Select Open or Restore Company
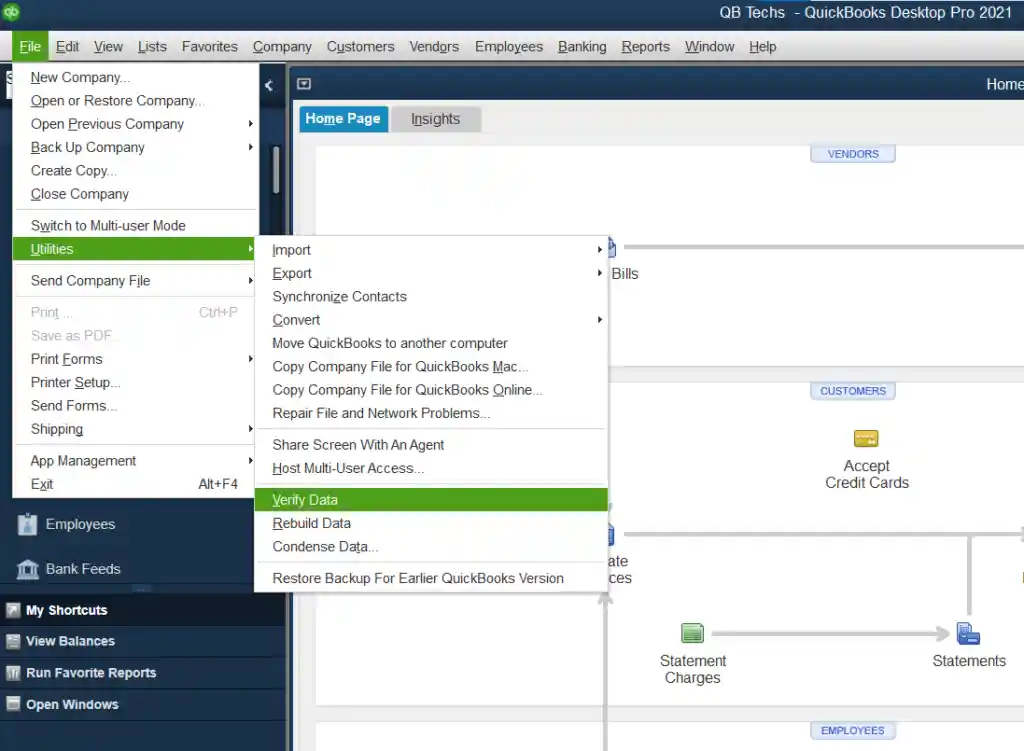1024x751 pixels. click(x=136, y=101)
